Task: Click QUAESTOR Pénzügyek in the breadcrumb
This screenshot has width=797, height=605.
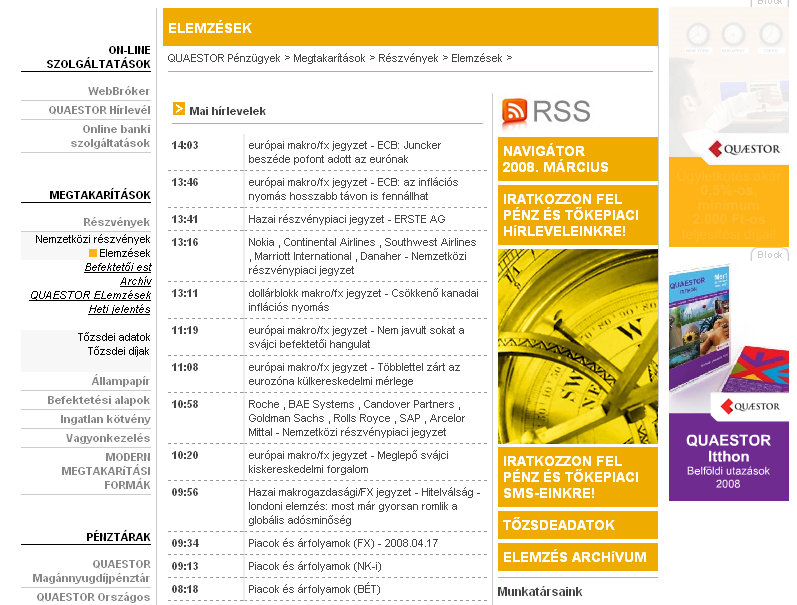Action: 224,58
